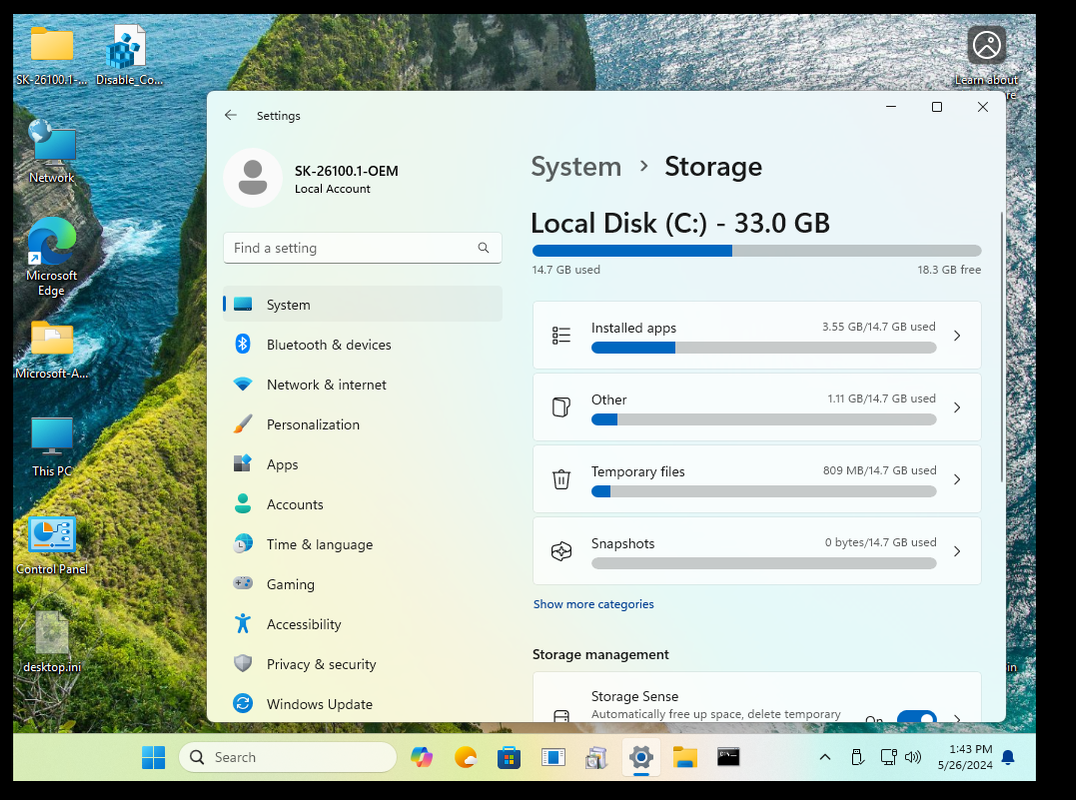Open the SK-26100.1-OEM account name
The width and height of the screenshot is (1076, 800).
[x=347, y=171]
